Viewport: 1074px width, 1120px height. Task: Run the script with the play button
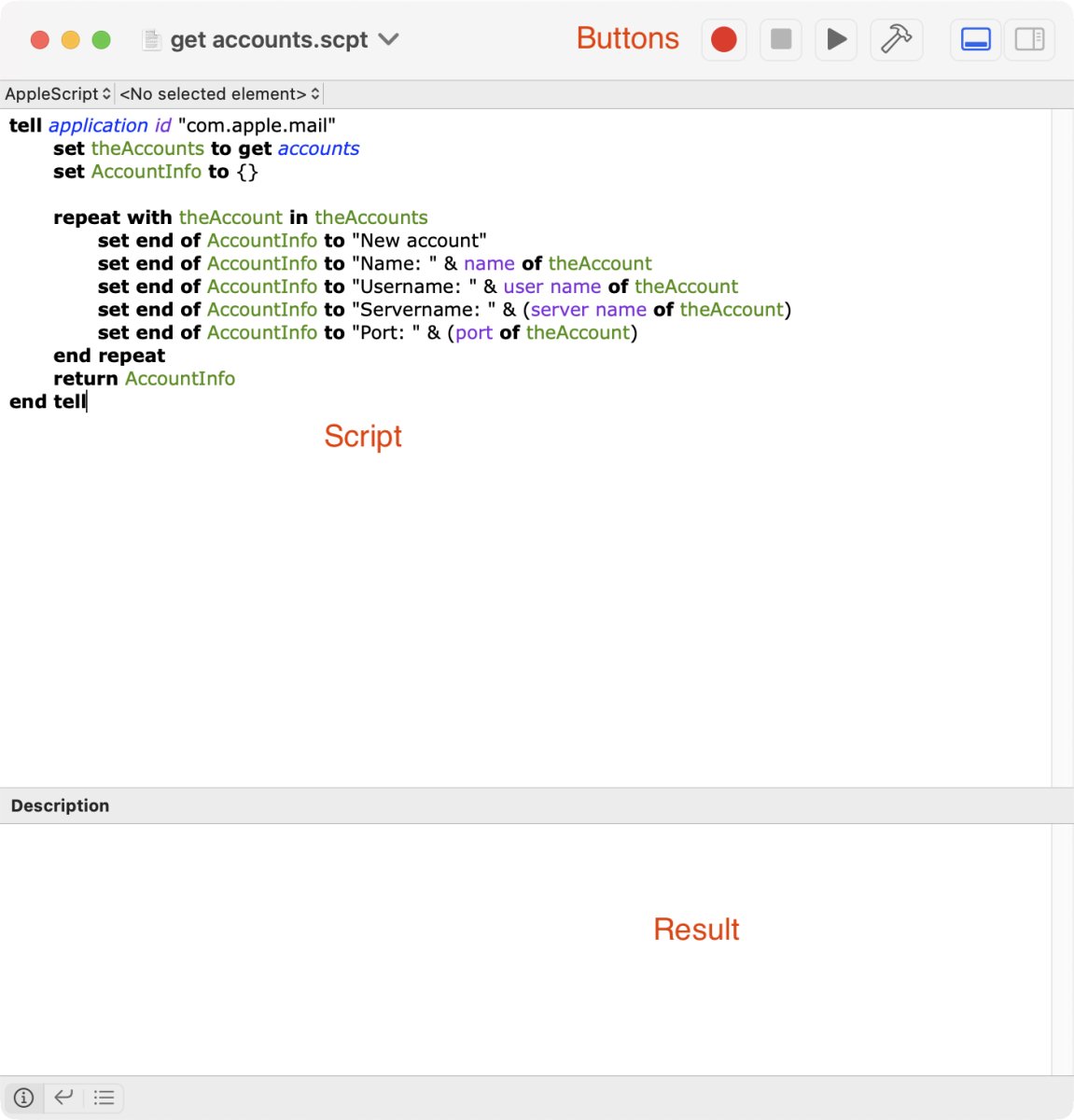(x=835, y=39)
